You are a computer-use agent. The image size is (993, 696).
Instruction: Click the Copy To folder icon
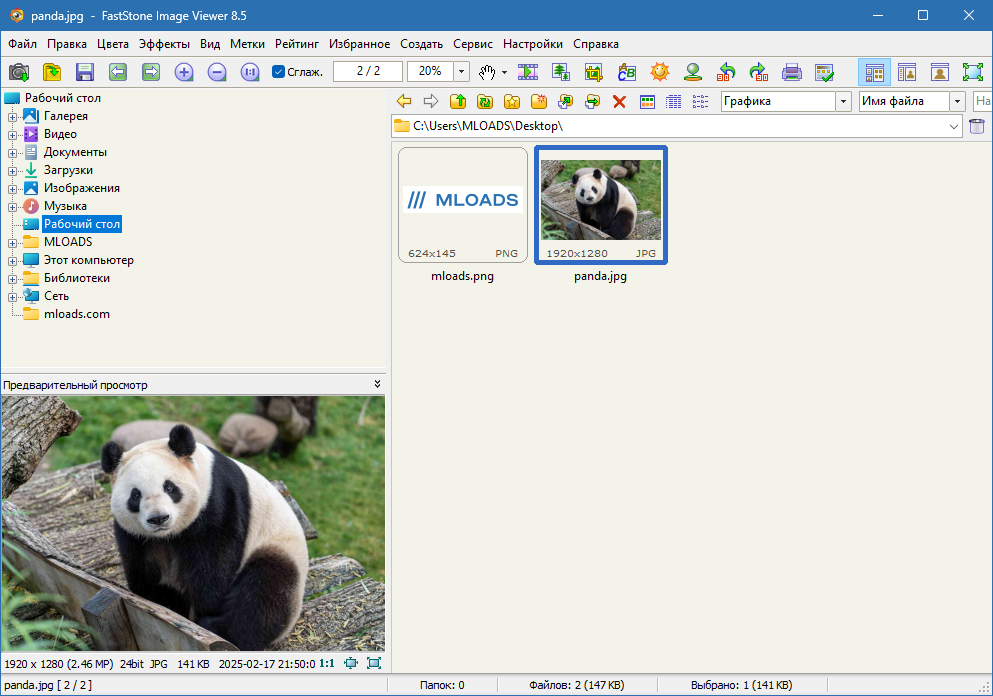tap(566, 101)
